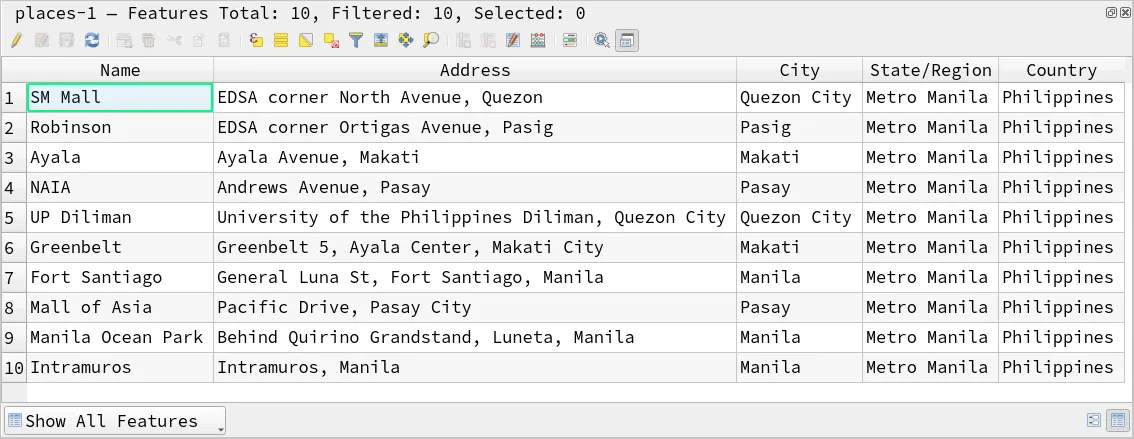The image size is (1134, 439).
Task: Click the 'Greenbelt' name cell
Action: (x=120, y=247)
